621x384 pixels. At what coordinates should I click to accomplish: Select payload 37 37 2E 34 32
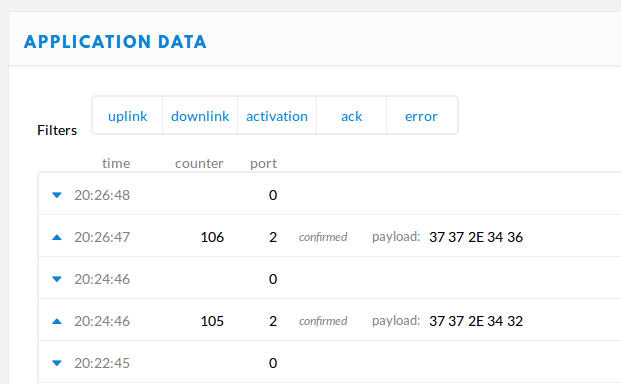tap(476, 321)
